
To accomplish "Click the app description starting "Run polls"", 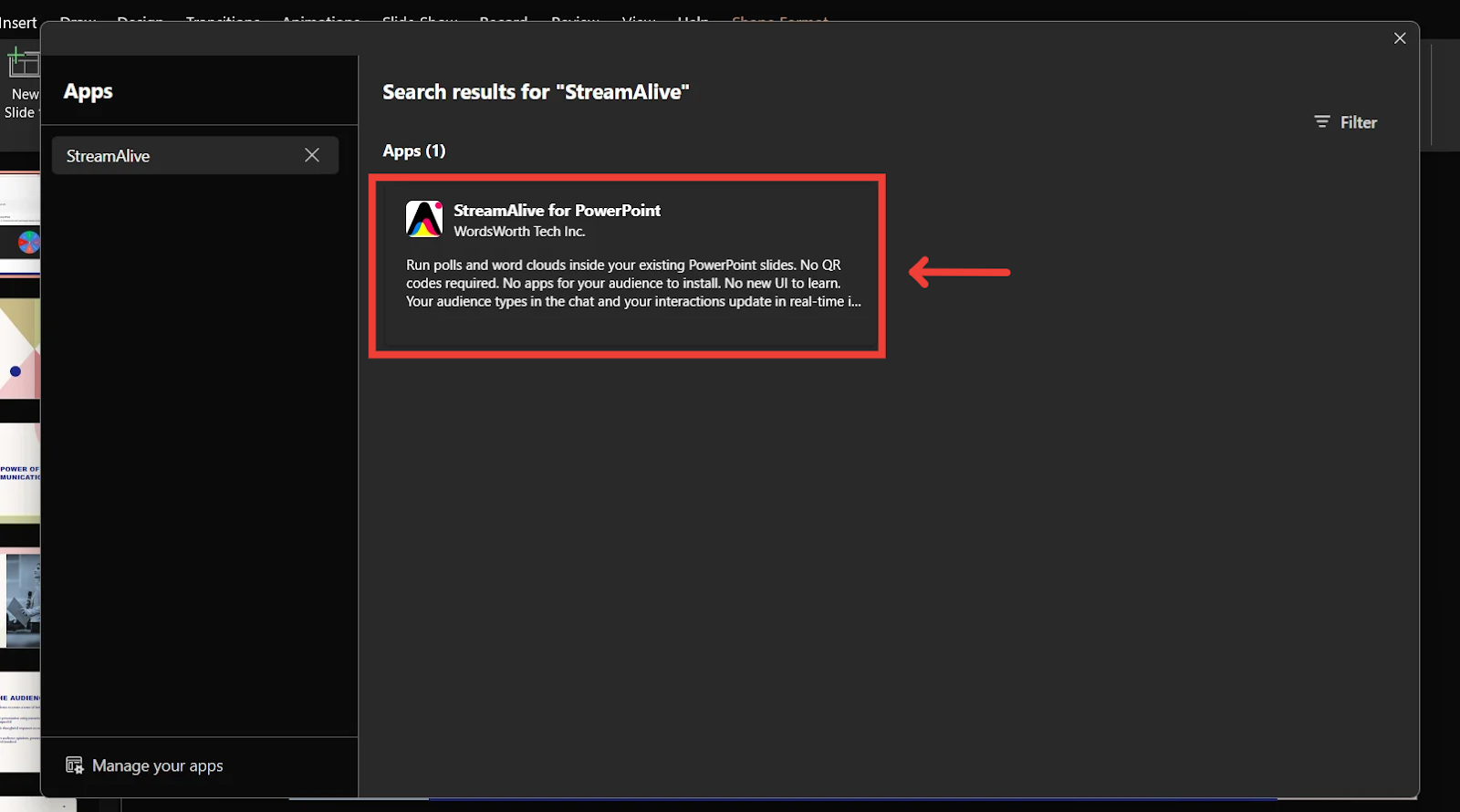I will [x=633, y=283].
